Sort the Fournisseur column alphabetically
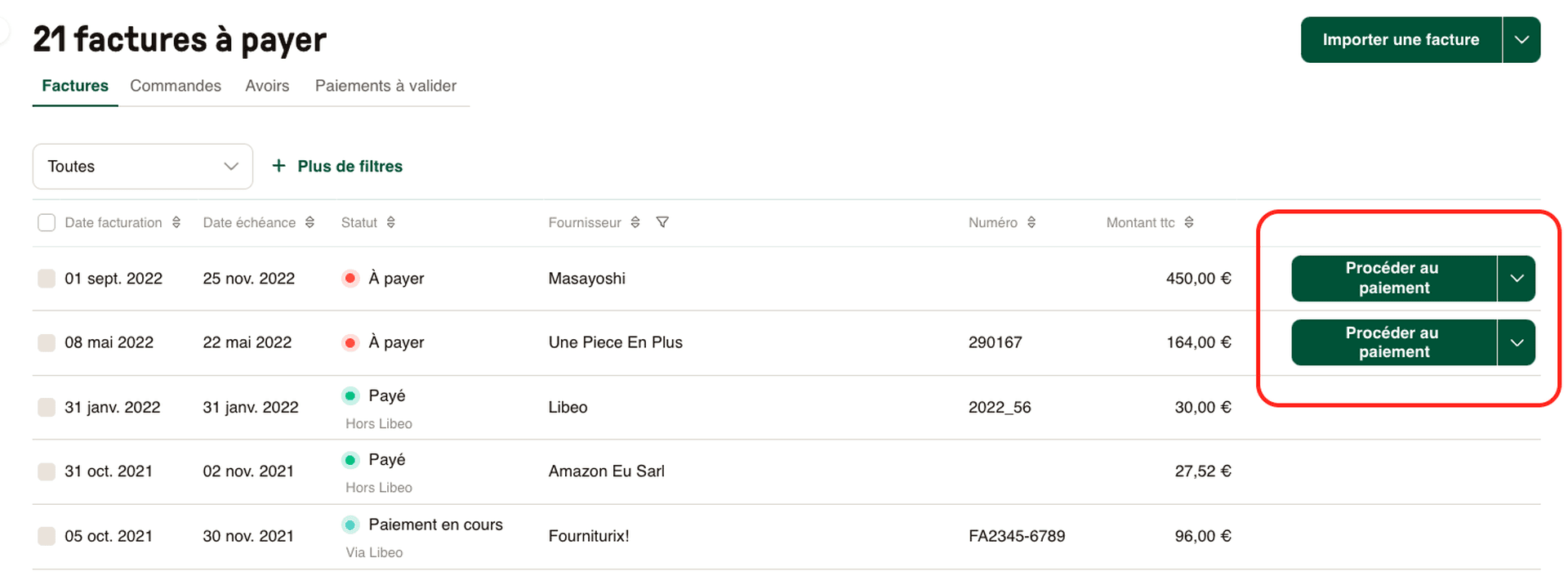 (637, 222)
